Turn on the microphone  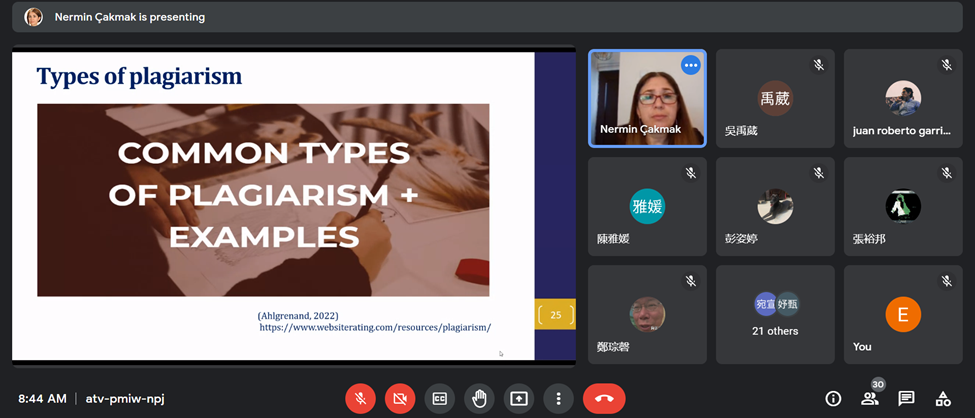pos(360,398)
